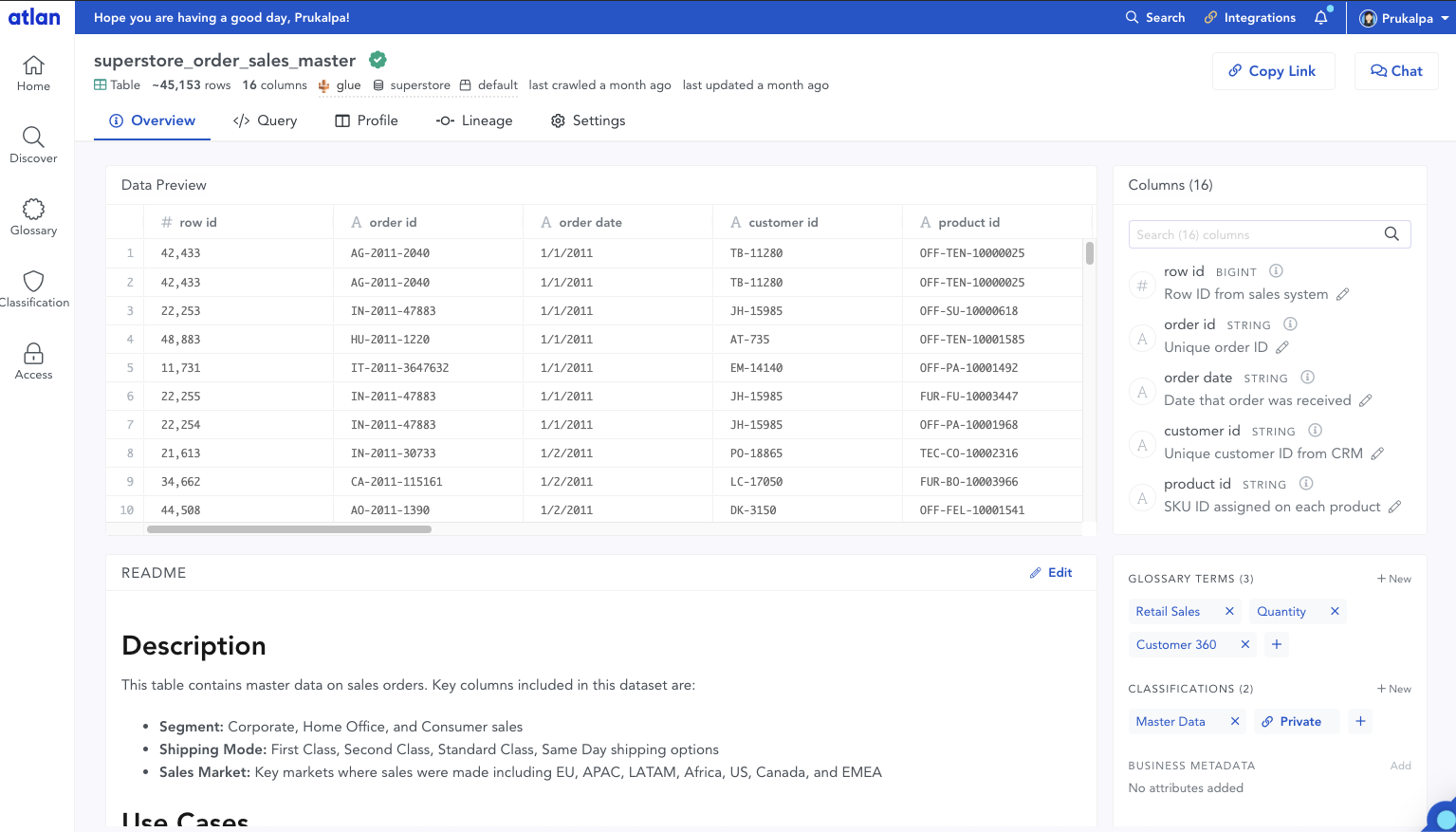This screenshot has height=832, width=1456.
Task: Add a classification with plus button
Action: pos(1360,722)
